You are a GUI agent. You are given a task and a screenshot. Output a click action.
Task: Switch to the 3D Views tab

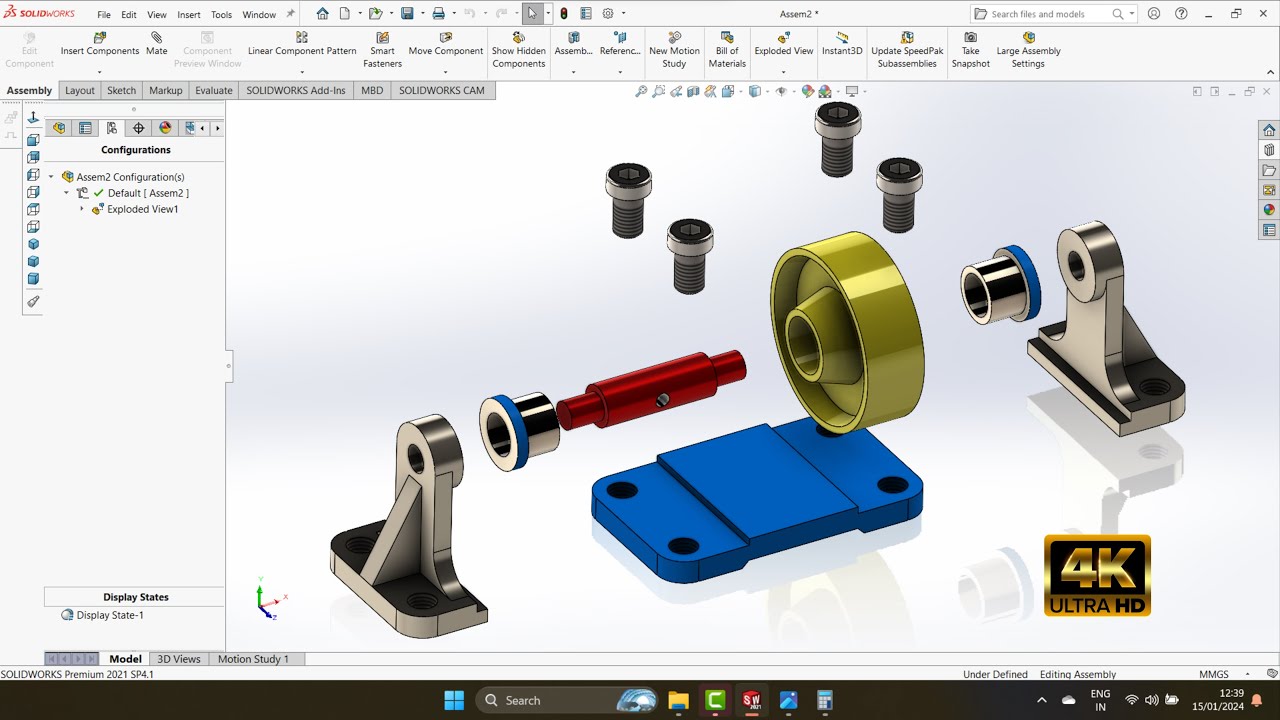point(179,659)
